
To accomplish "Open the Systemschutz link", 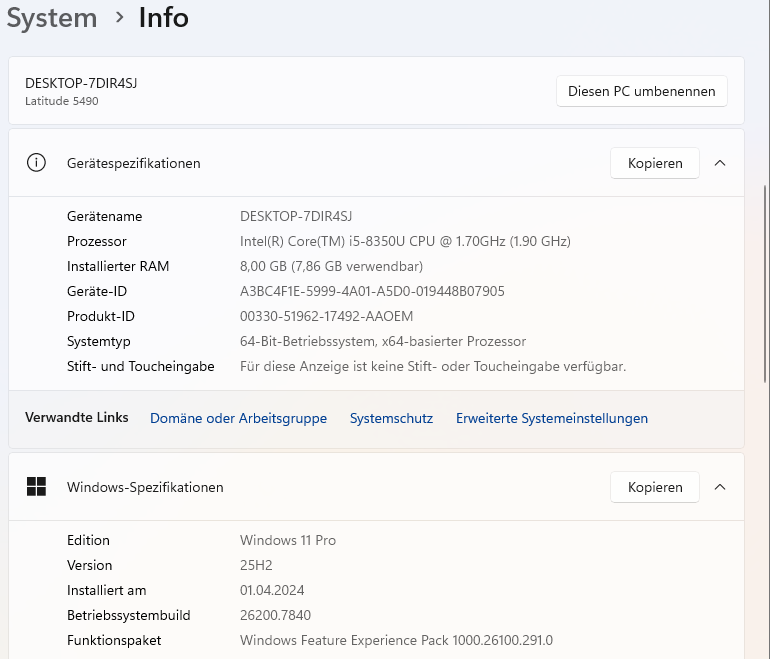I will (x=391, y=418).
